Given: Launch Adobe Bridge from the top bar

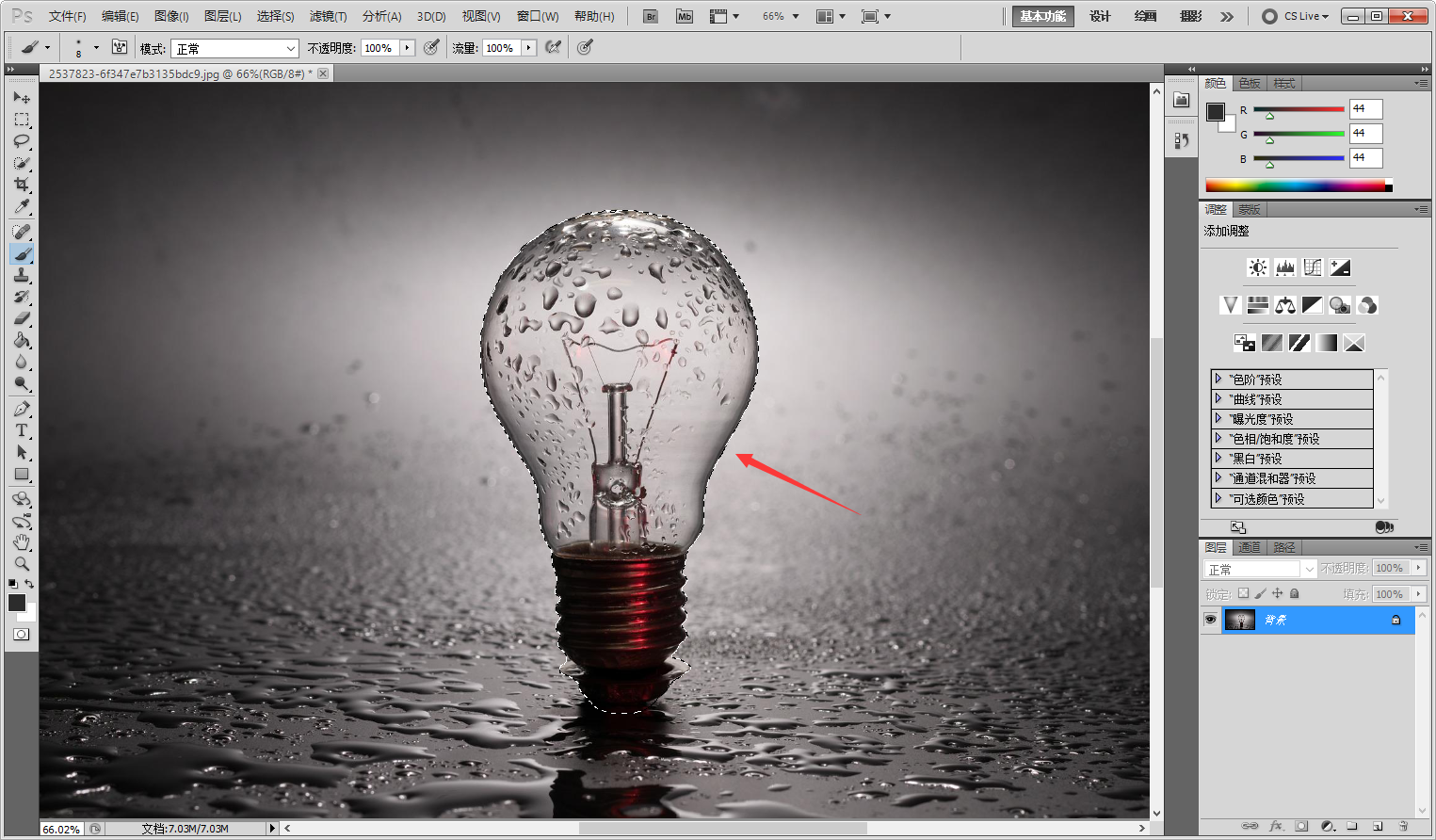Looking at the screenshot, I should point(650,16).
